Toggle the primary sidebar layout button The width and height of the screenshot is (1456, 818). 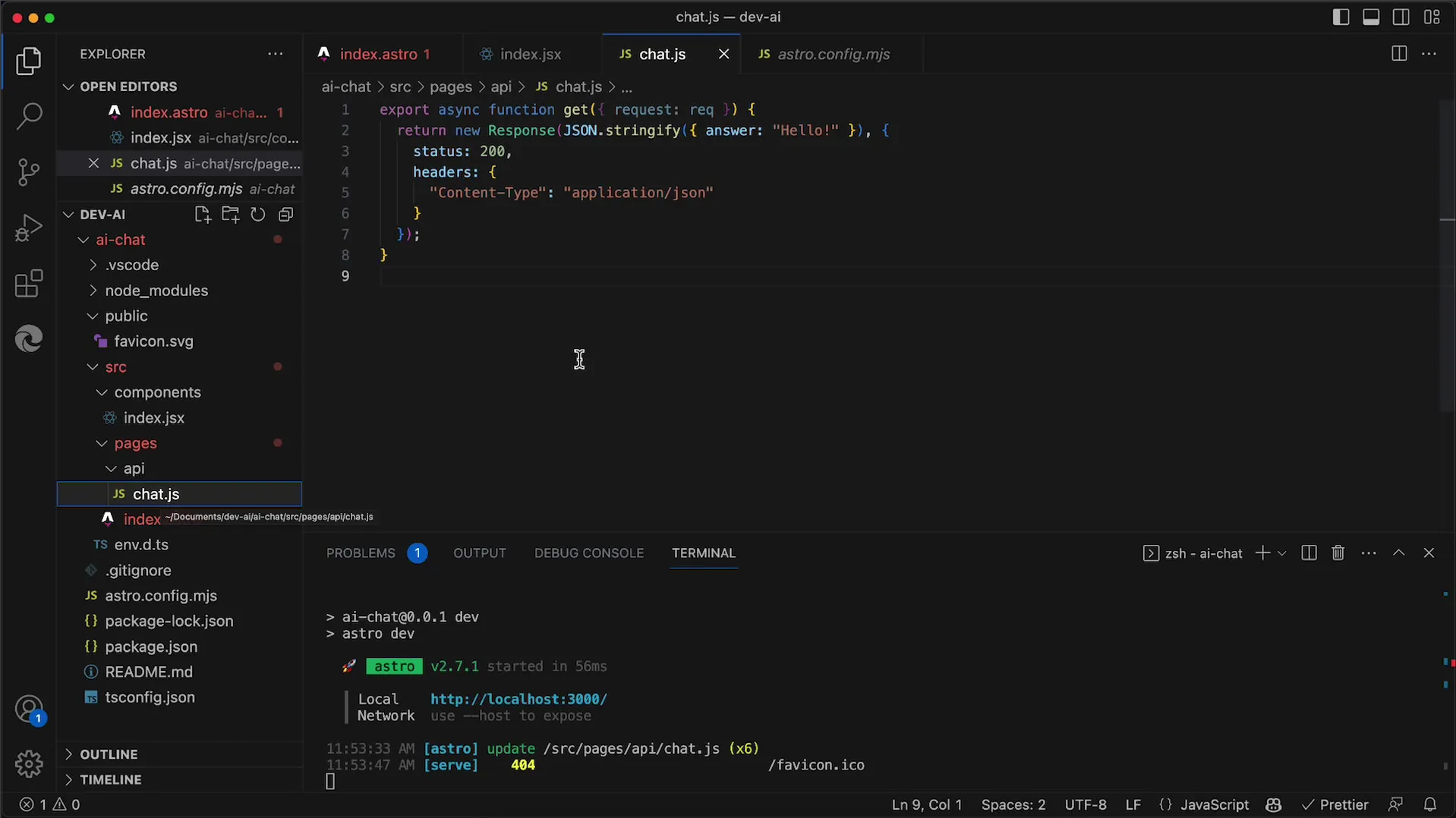click(1341, 17)
